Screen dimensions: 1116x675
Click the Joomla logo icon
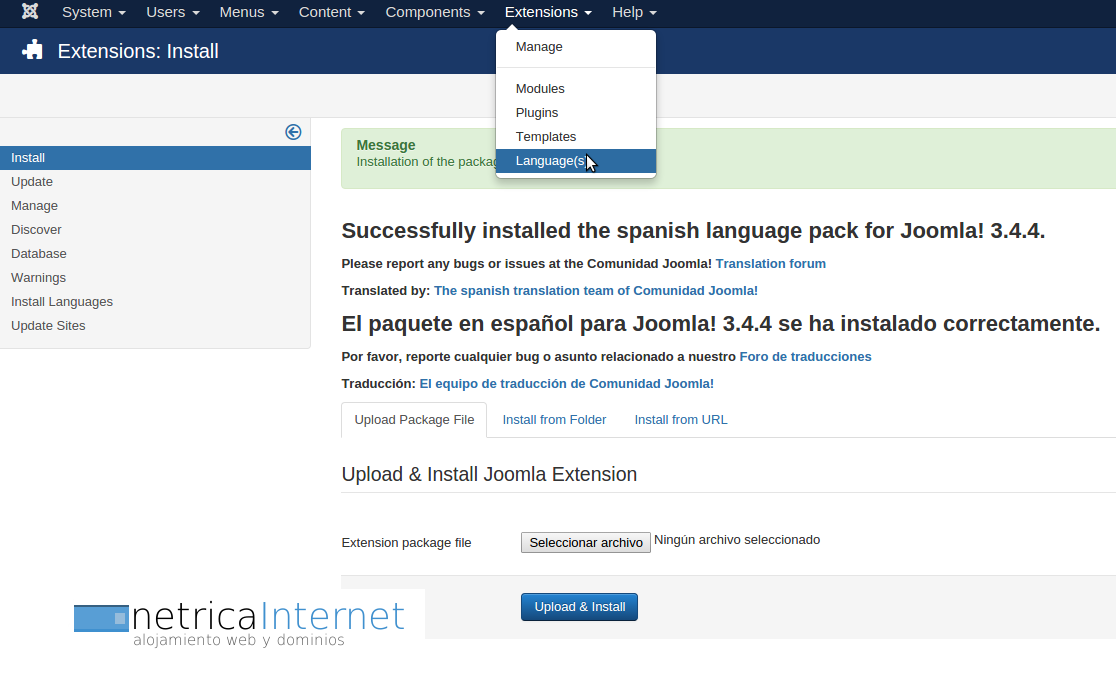click(30, 12)
